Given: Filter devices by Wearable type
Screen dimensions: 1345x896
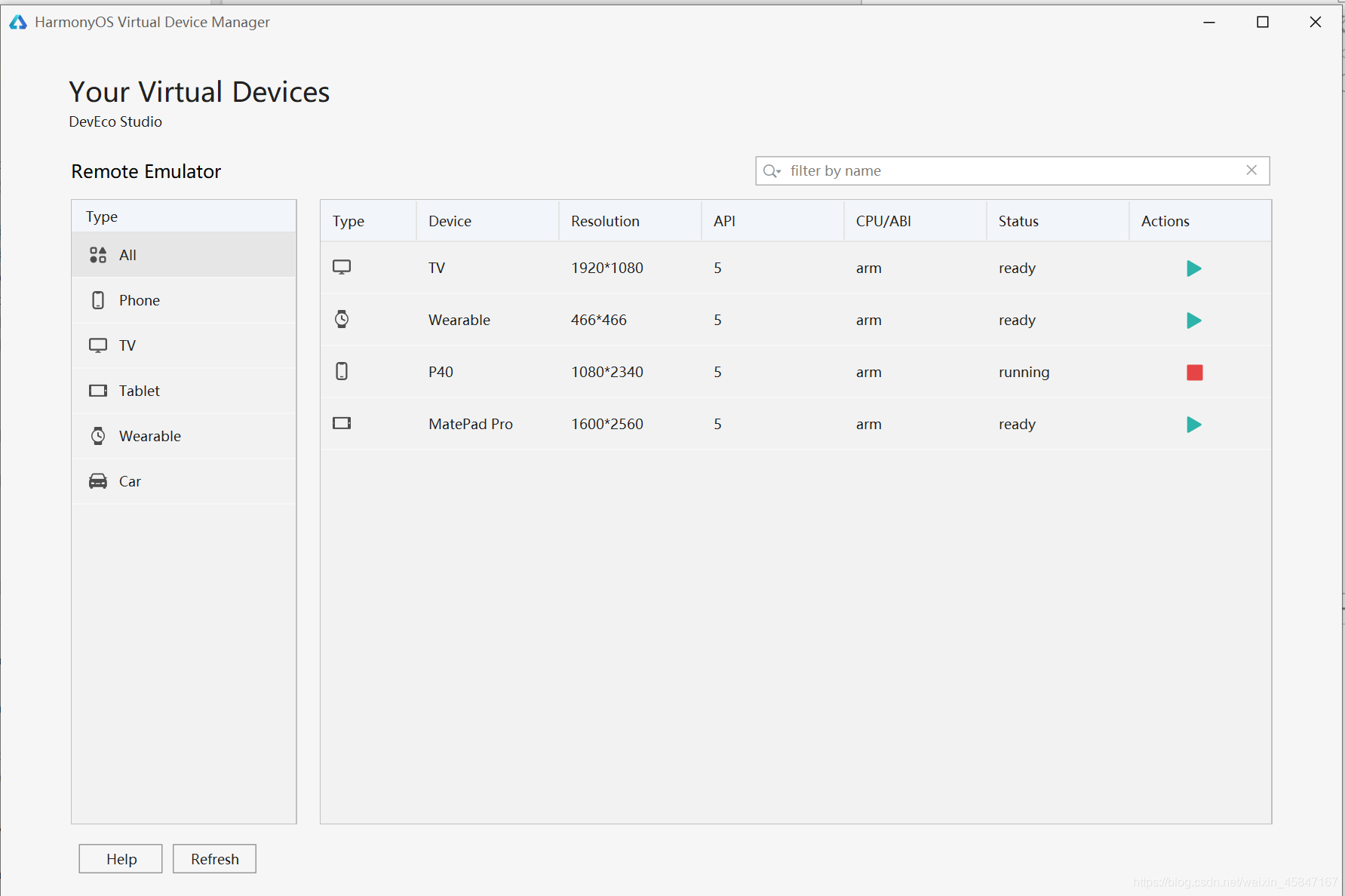Looking at the screenshot, I should [x=183, y=436].
